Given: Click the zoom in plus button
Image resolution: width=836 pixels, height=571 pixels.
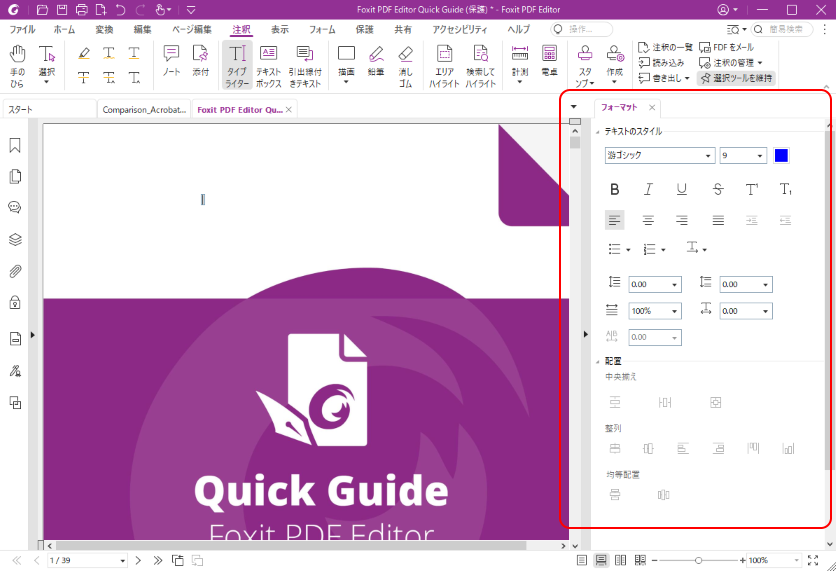Looking at the screenshot, I should 742,560.
